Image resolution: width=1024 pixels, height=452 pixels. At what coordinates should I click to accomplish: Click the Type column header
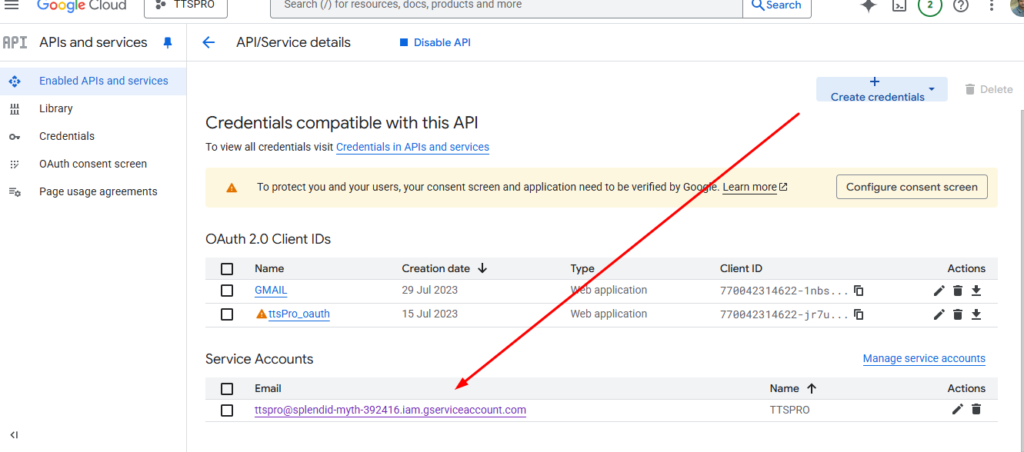tap(583, 268)
